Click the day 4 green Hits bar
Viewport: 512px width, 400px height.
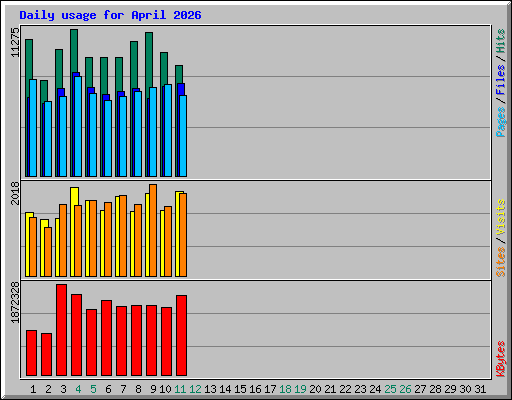coord(74,51)
